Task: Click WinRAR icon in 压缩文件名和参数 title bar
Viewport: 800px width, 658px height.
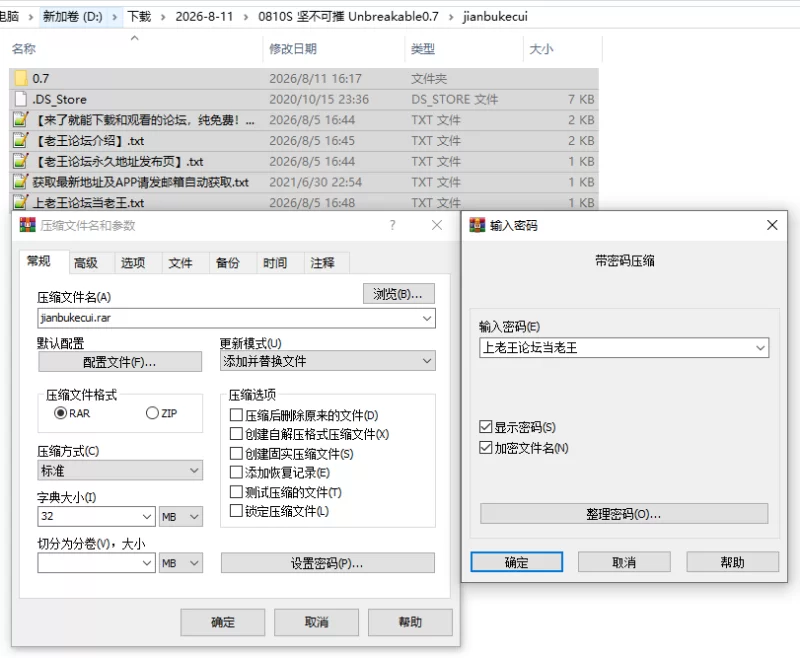Action: pyautogui.click(x=28, y=225)
